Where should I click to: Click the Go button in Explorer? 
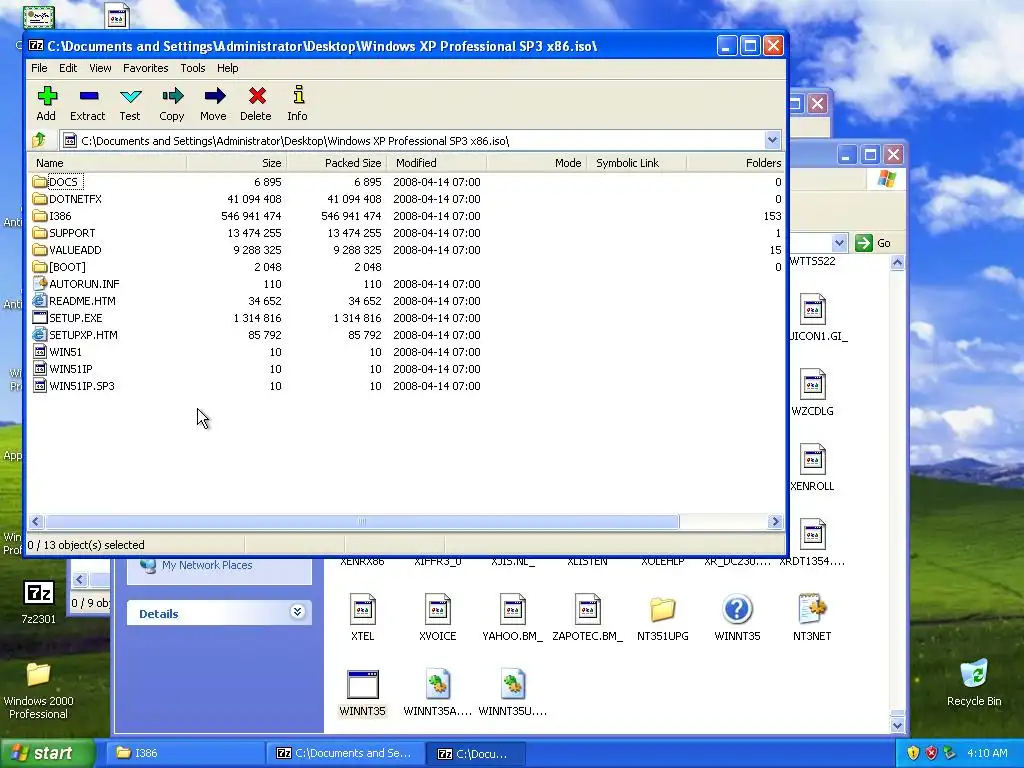(x=873, y=243)
